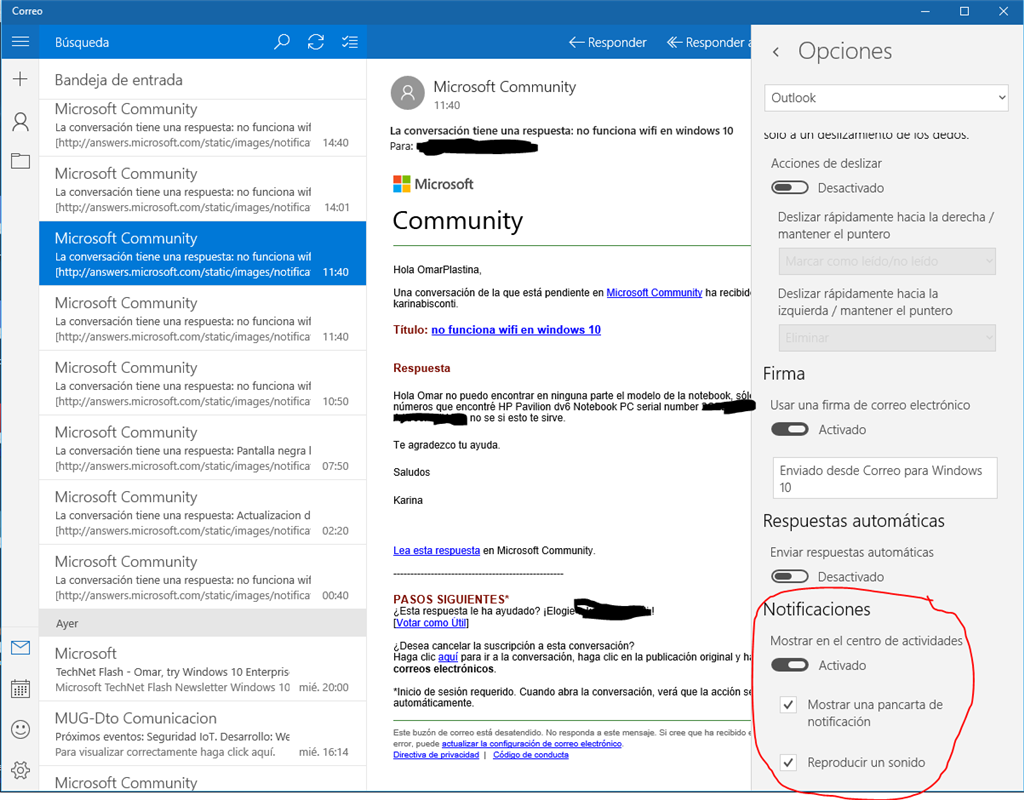This screenshot has height=800, width=1024.
Task: Click the Notificaciones section heading
Action: pos(816,609)
